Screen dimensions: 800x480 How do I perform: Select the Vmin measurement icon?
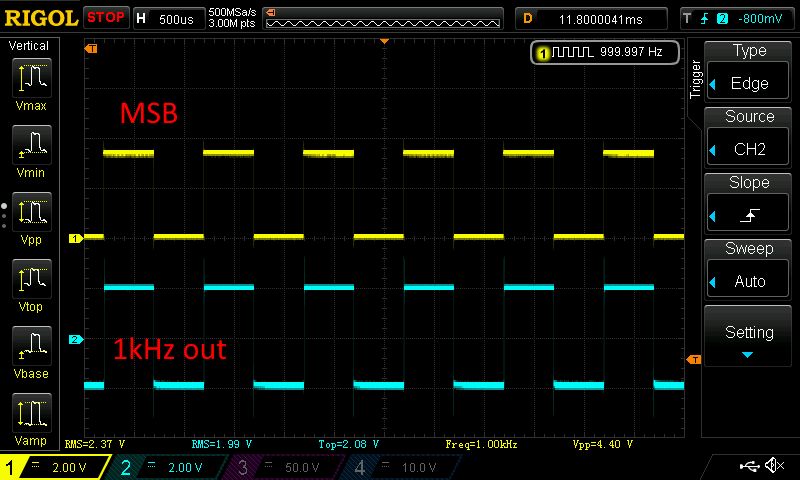[32, 145]
